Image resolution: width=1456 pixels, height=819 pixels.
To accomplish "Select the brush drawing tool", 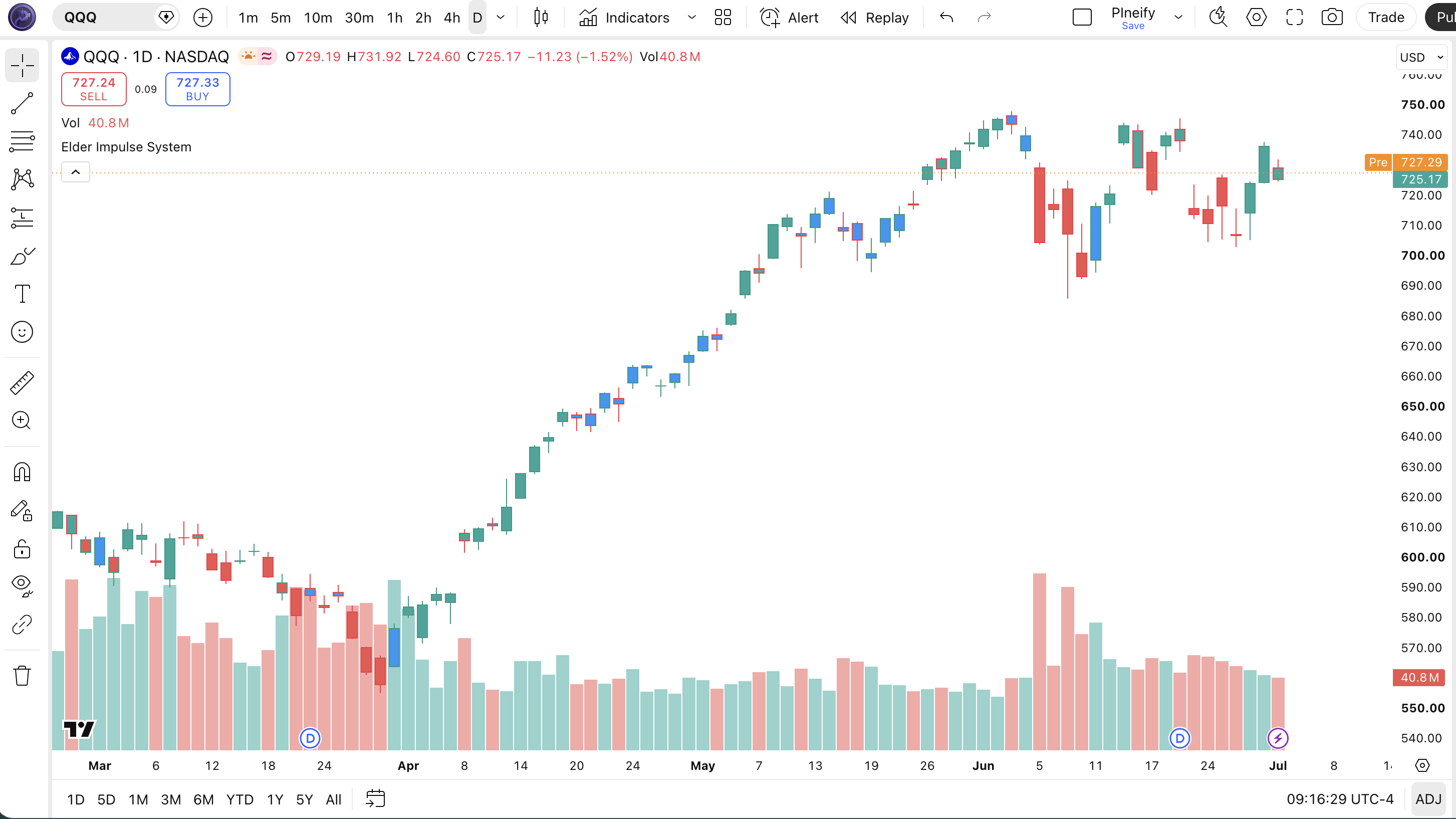I will 22,256.
